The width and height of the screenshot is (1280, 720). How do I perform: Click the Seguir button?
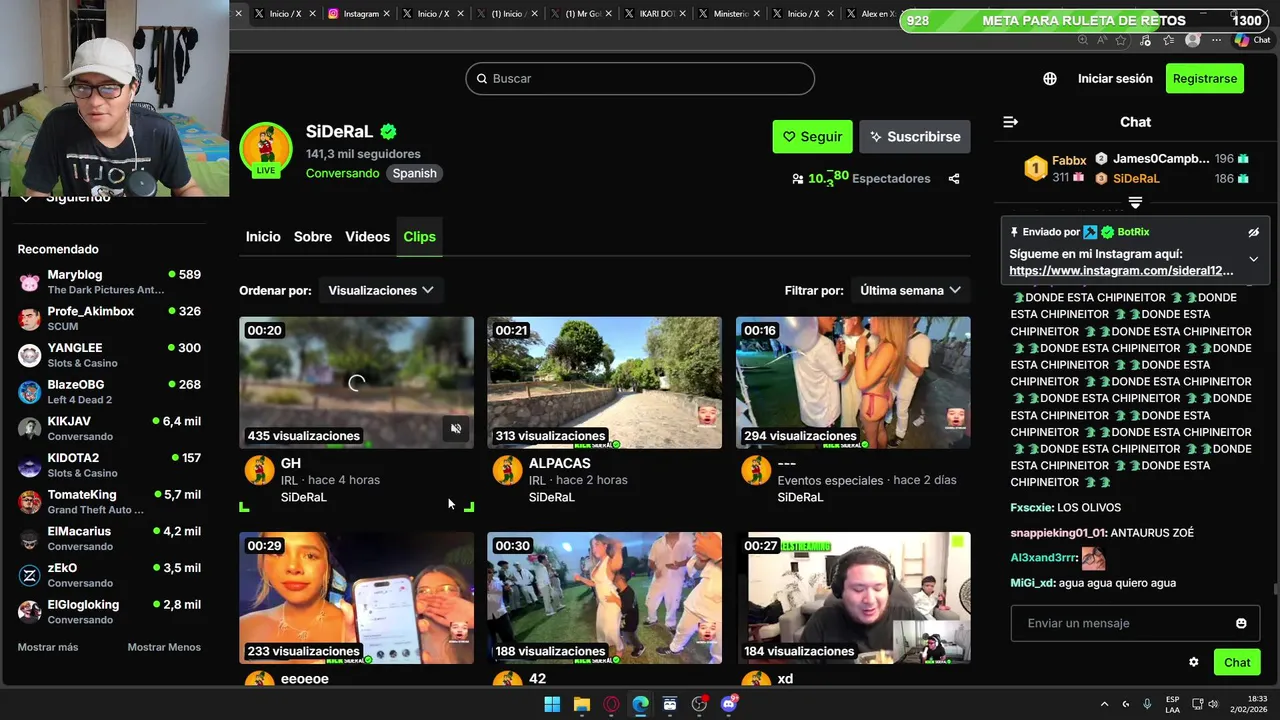[x=812, y=137]
